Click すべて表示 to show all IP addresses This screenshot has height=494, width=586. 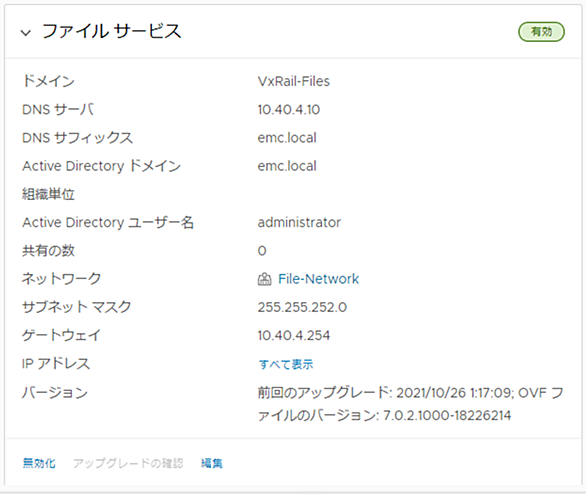286,364
